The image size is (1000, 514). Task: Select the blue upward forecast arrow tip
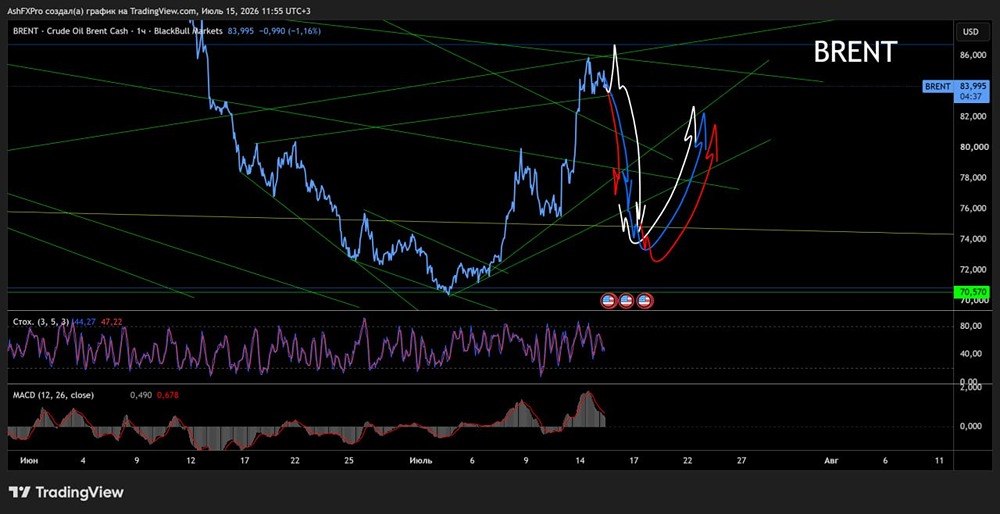point(703,117)
